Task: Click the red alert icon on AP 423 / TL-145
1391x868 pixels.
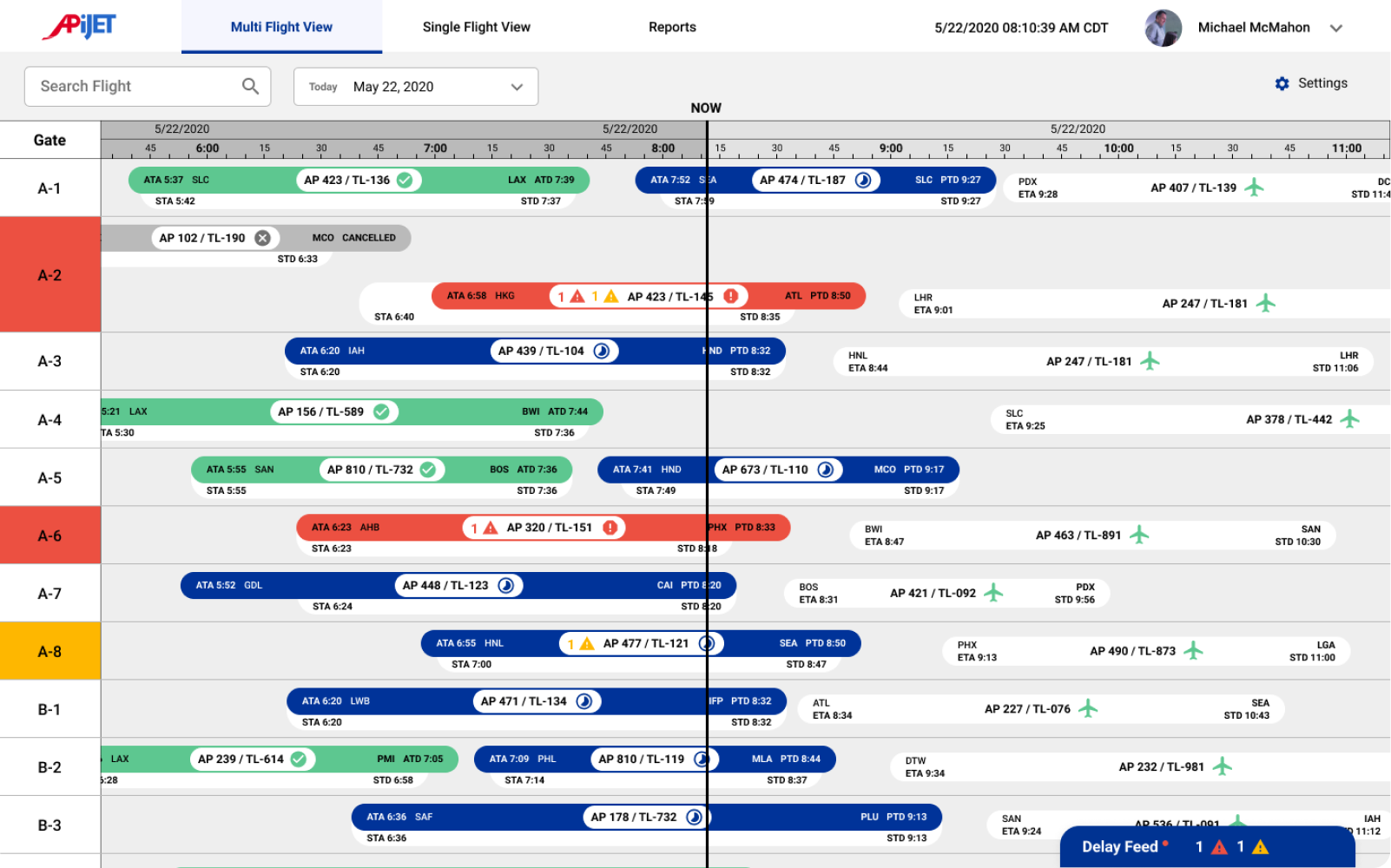Action: [729, 296]
